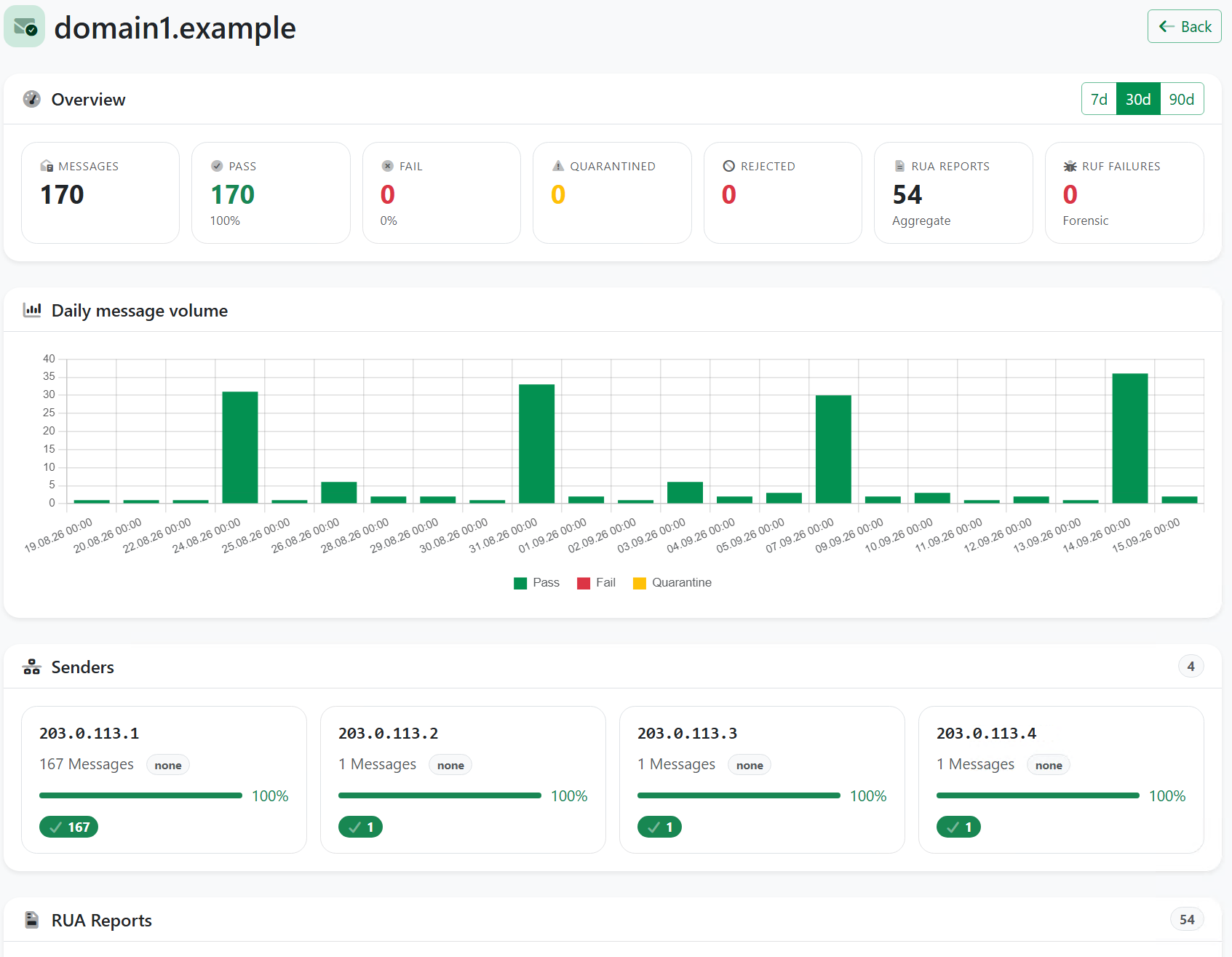Toggle the Quarantine series in chart legend
Image resolution: width=1232 pixels, height=957 pixels.
[x=672, y=582]
